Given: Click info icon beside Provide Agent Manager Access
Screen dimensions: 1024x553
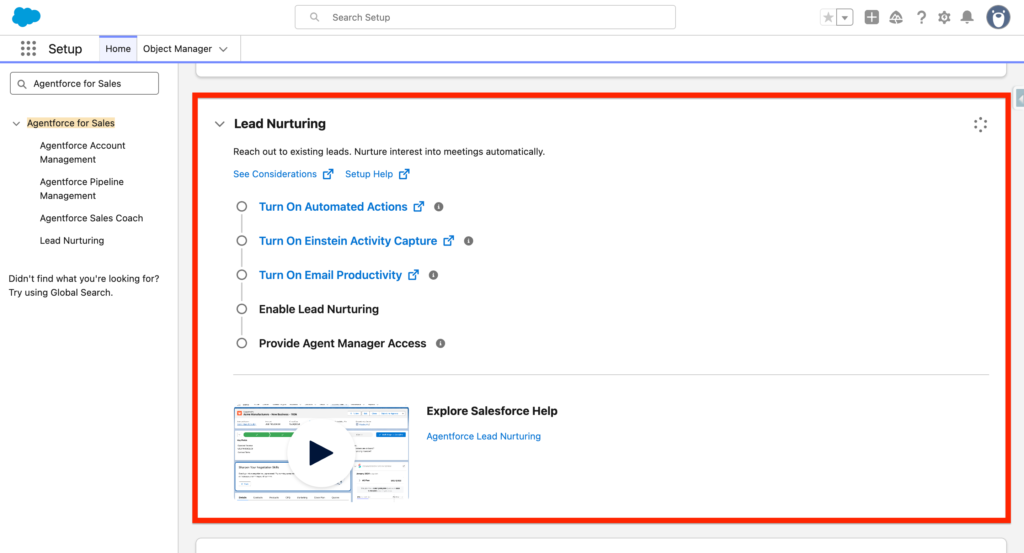Looking at the screenshot, I should click(x=440, y=343).
